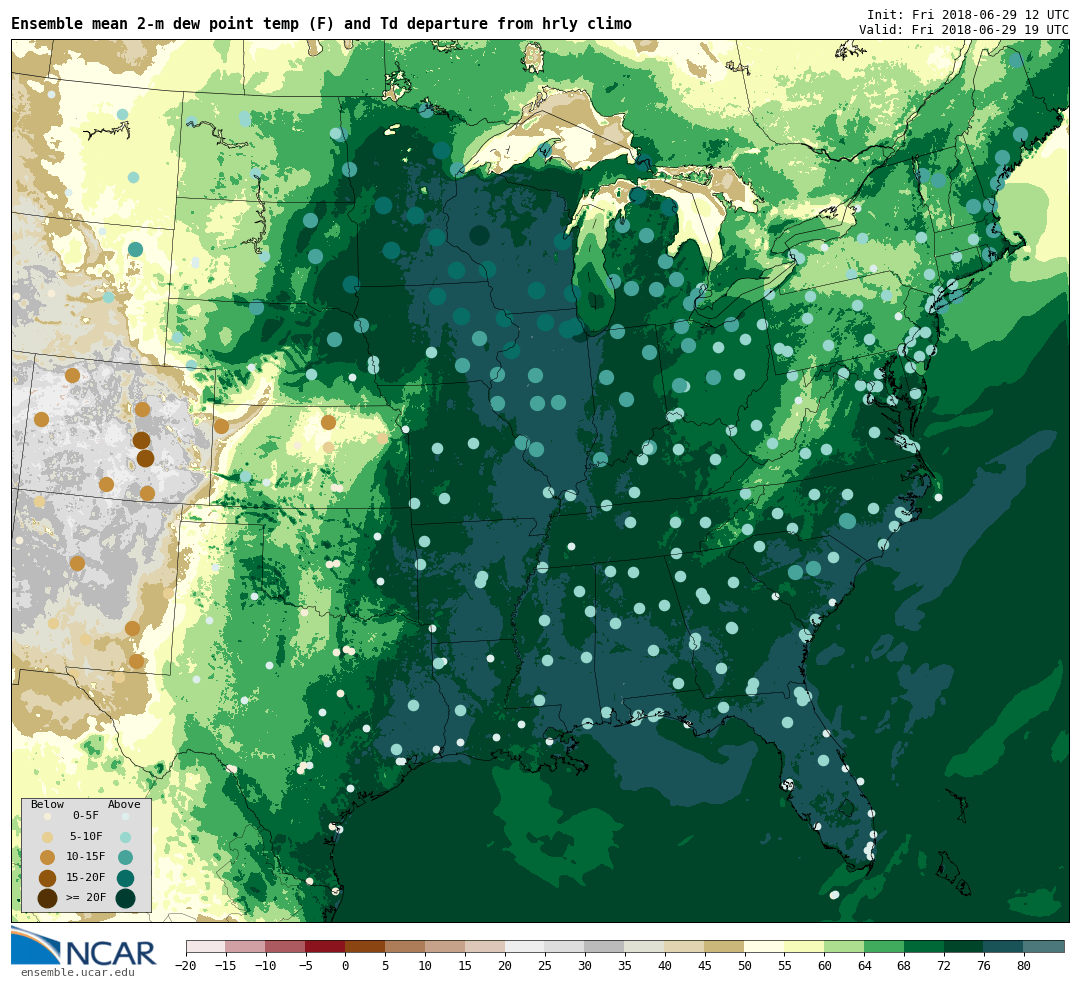Select the gray swatch between 30 and 35
This screenshot has height=985, width=1080.
tap(605, 946)
